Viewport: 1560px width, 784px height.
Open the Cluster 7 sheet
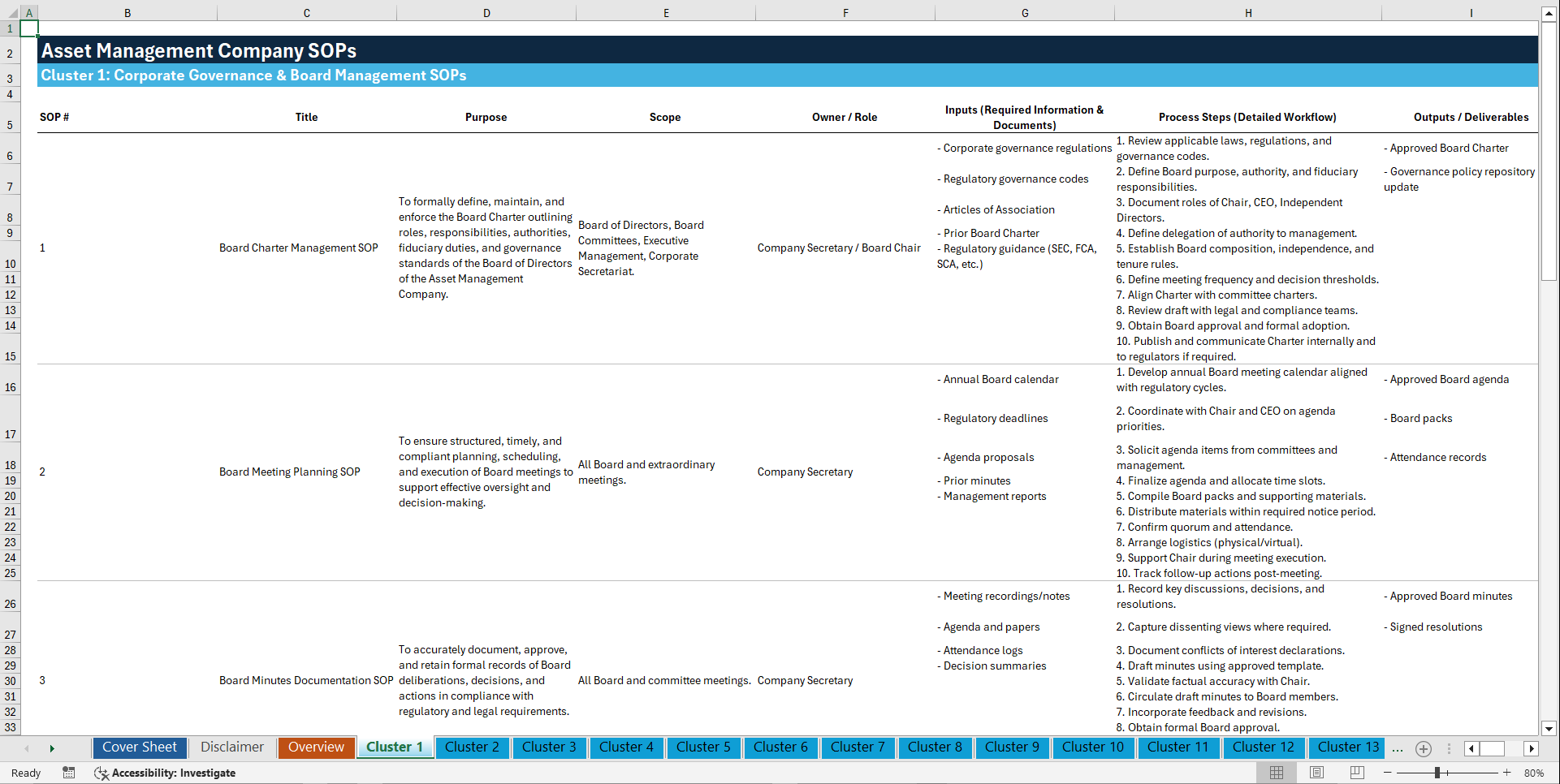pyautogui.click(x=858, y=747)
